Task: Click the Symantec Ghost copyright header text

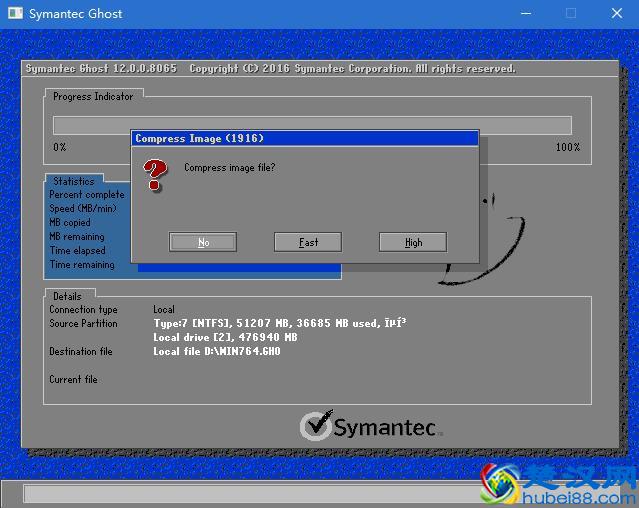Action: click(x=270, y=69)
